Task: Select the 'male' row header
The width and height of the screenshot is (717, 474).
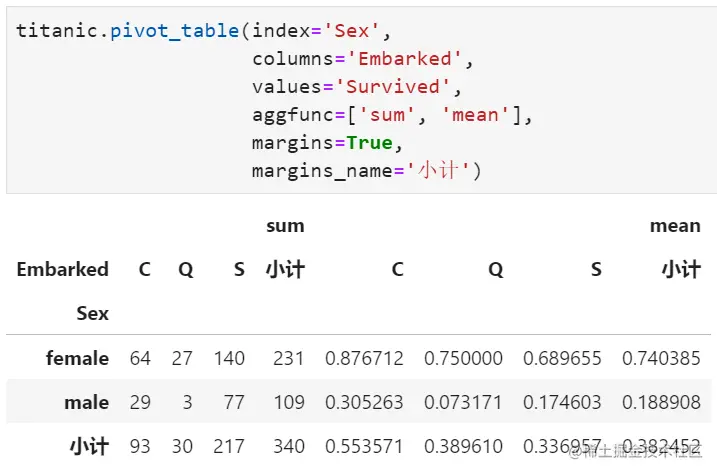Action: click(x=87, y=402)
